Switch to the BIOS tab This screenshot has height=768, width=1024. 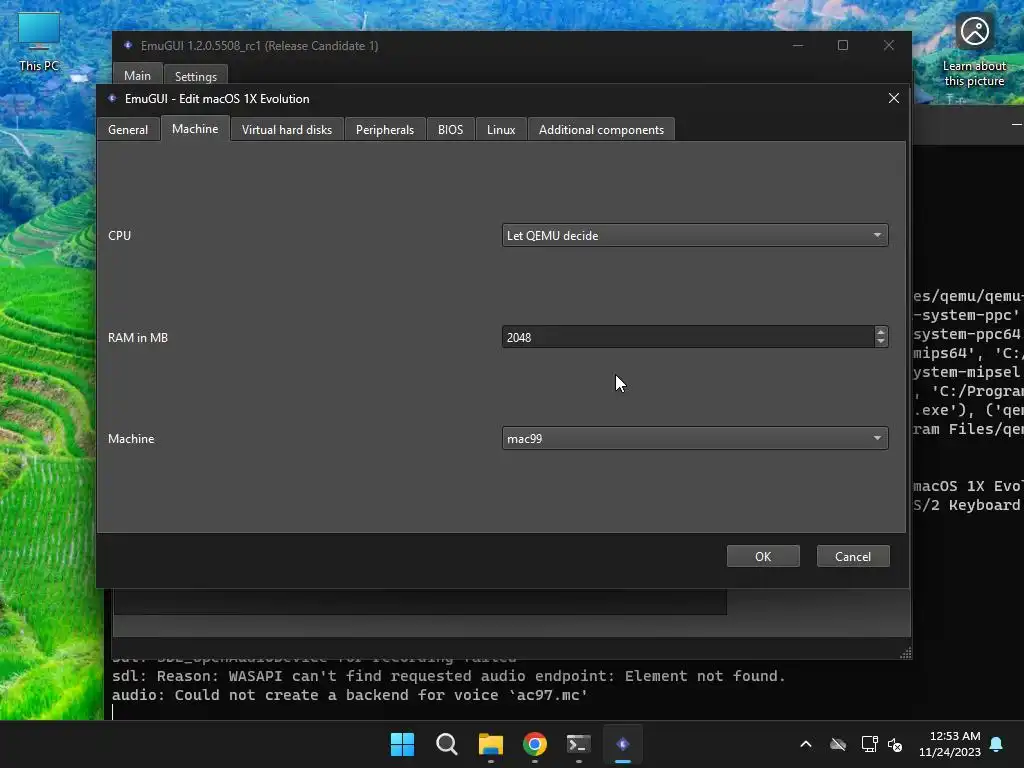451,129
